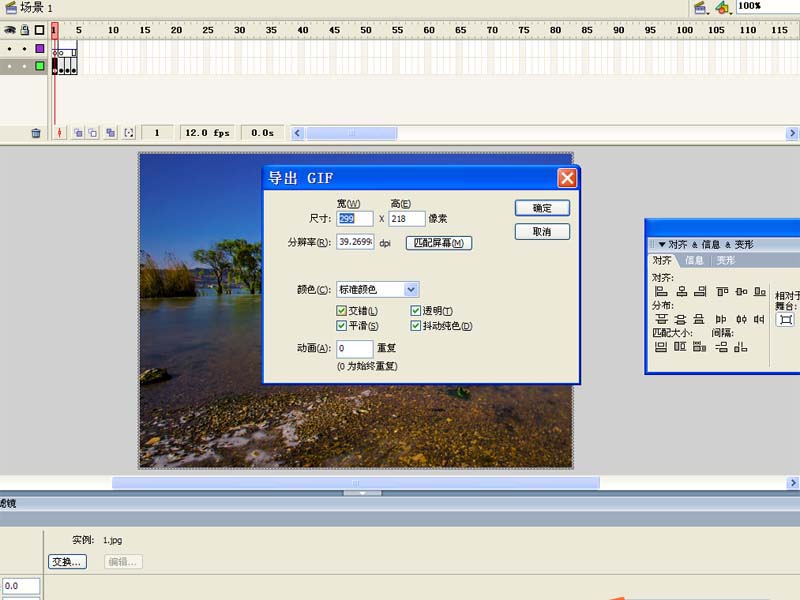Click the 高(E) height input field
The height and width of the screenshot is (600, 800).
tap(407, 219)
